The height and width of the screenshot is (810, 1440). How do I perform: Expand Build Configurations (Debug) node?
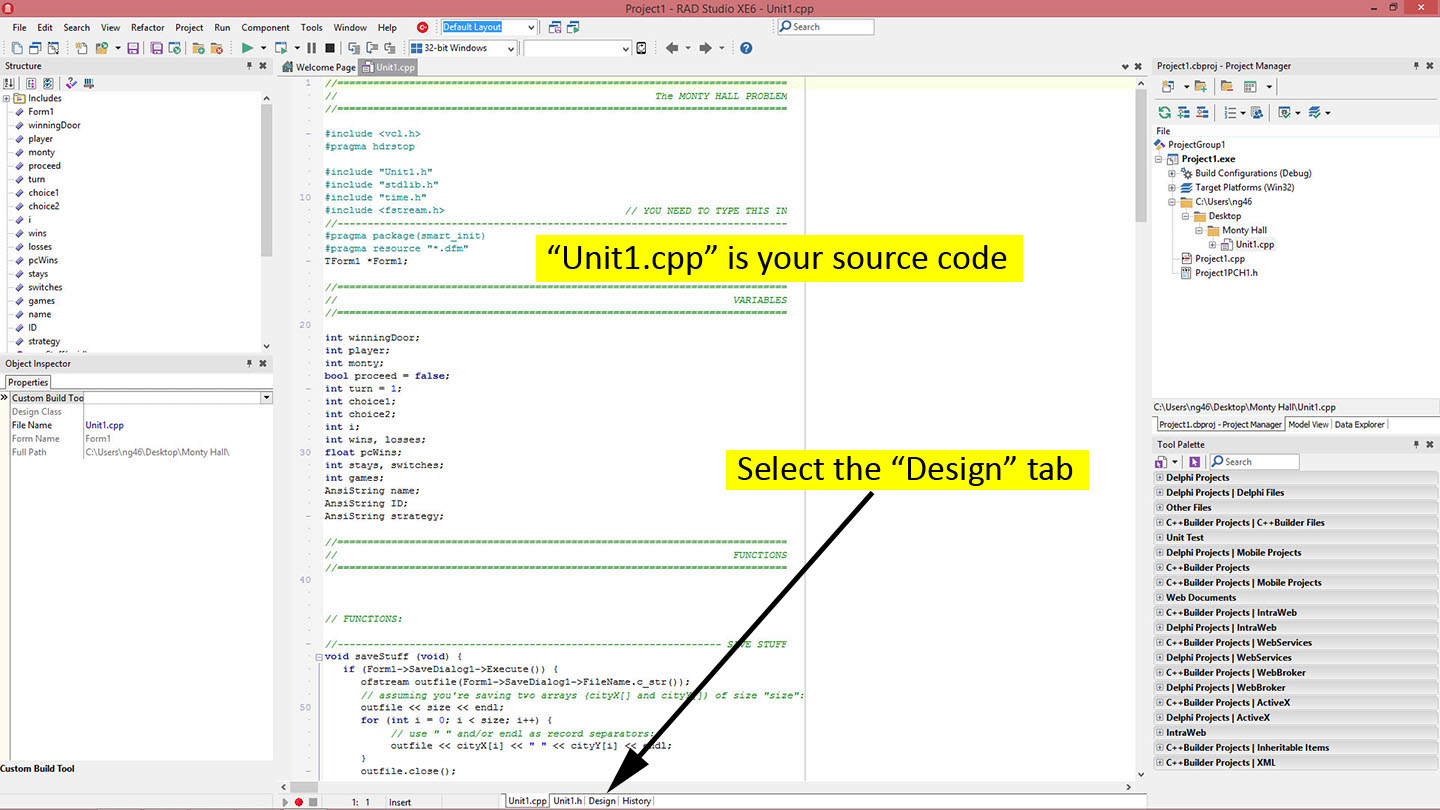(x=1172, y=173)
